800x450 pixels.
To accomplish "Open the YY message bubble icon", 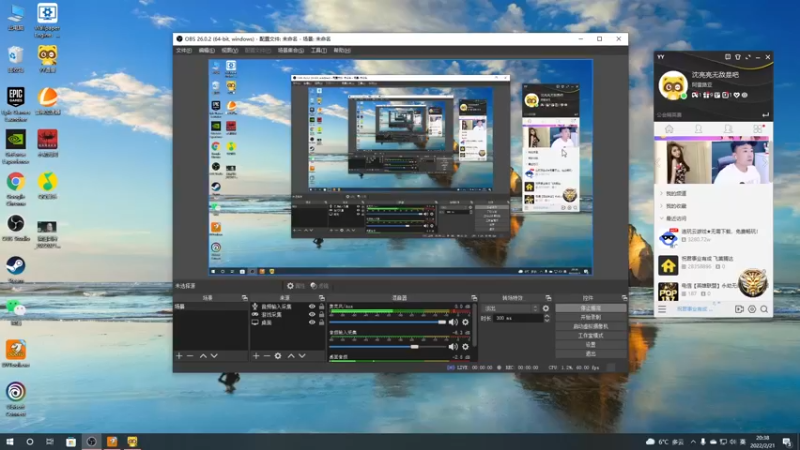I will 728,57.
